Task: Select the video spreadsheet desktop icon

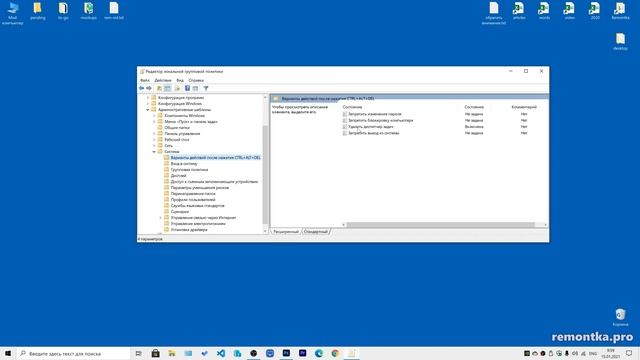Action: (x=569, y=11)
